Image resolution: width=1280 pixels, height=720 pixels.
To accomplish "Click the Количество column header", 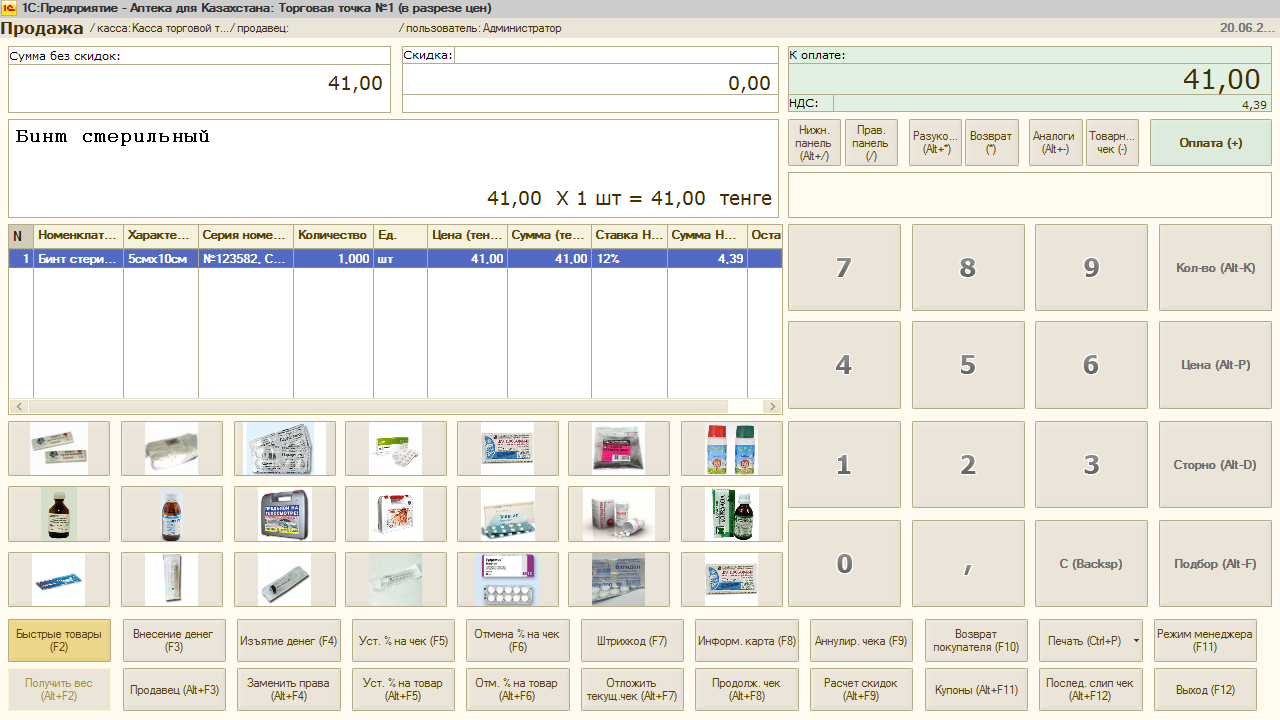I will 332,235.
